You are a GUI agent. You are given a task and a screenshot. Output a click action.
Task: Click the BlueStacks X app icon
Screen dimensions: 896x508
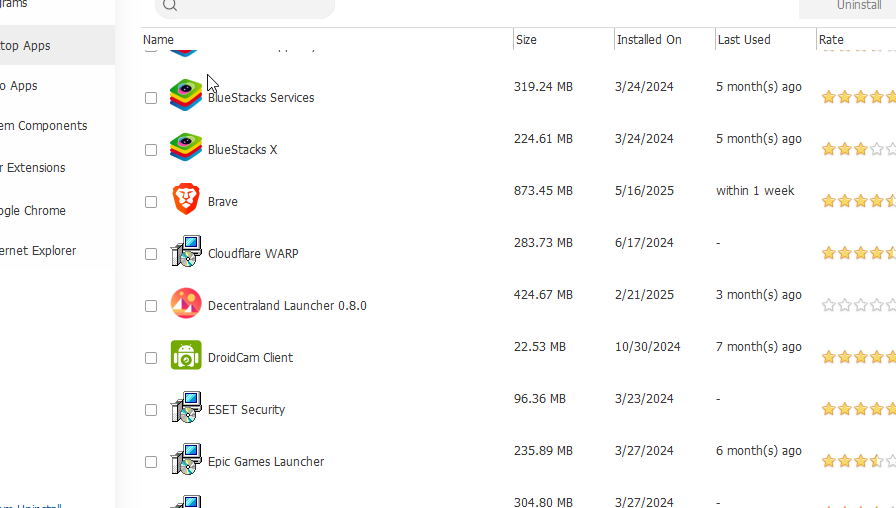pos(186,147)
